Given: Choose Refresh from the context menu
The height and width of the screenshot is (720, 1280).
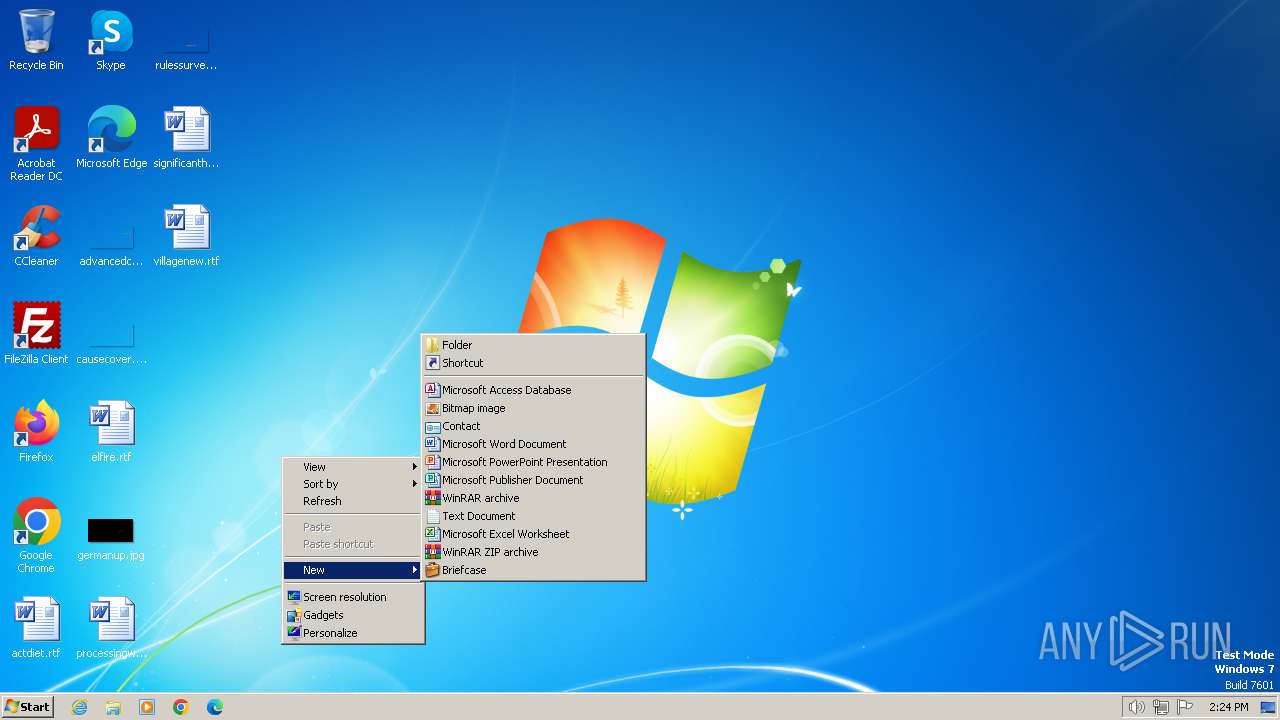Looking at the screenshot, I should tap(353, 501).
